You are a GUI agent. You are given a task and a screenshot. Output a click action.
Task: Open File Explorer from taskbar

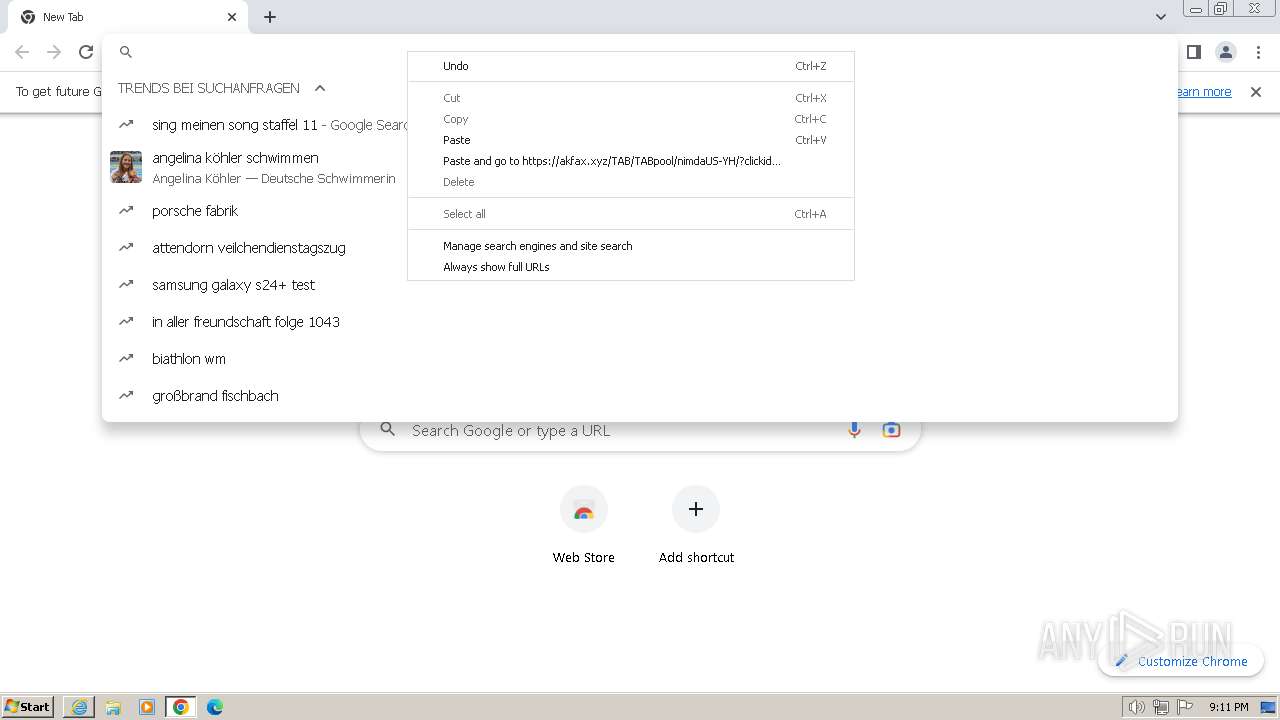113,707
